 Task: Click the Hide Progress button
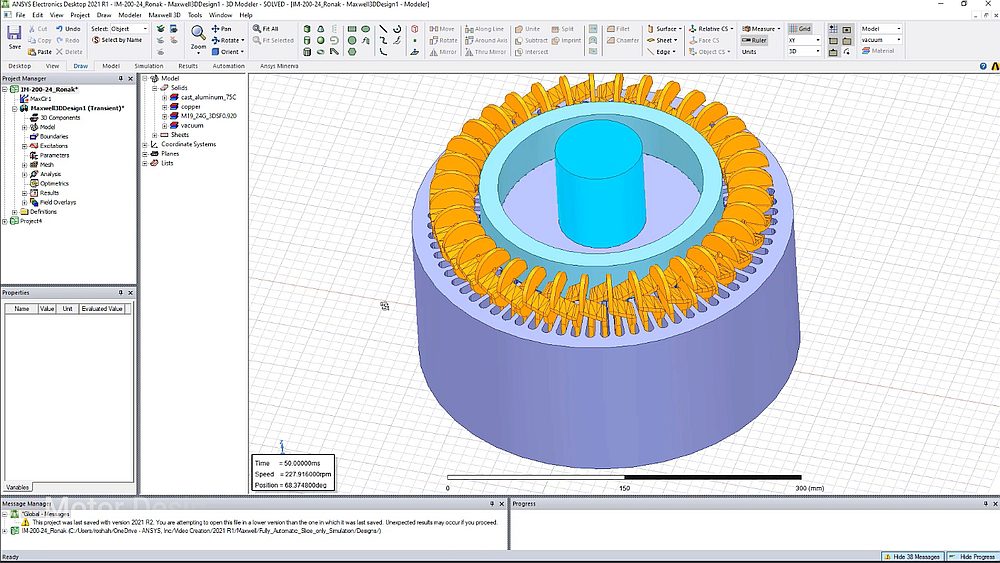972,557
